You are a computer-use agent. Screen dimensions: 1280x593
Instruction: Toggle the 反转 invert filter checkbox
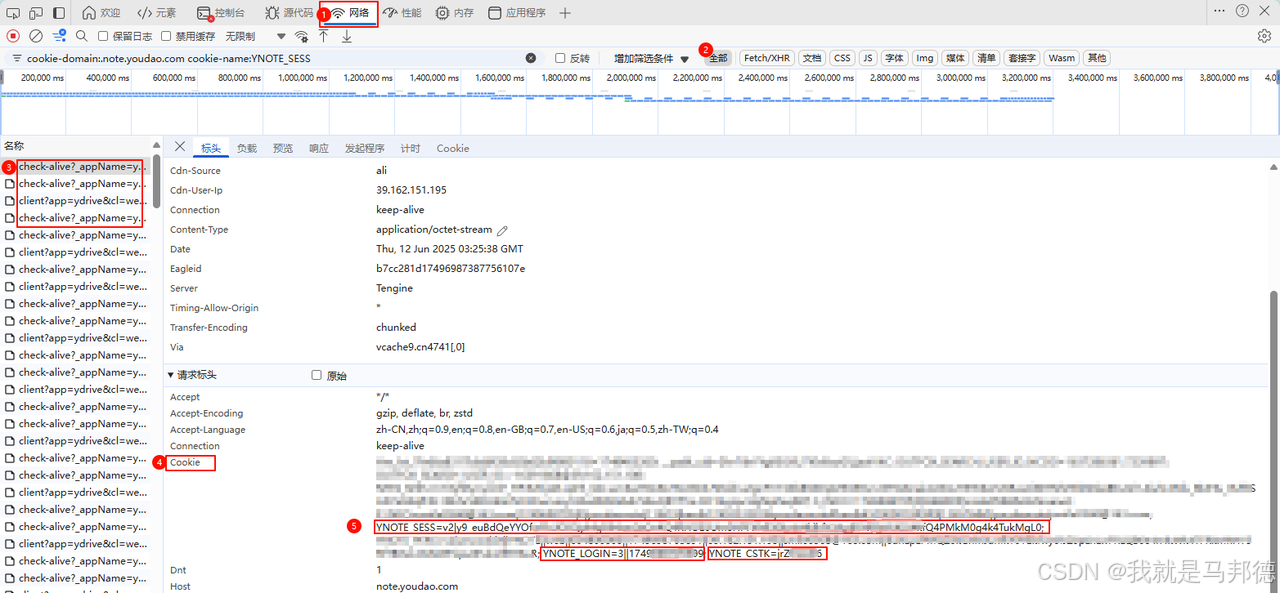point(560,58)
